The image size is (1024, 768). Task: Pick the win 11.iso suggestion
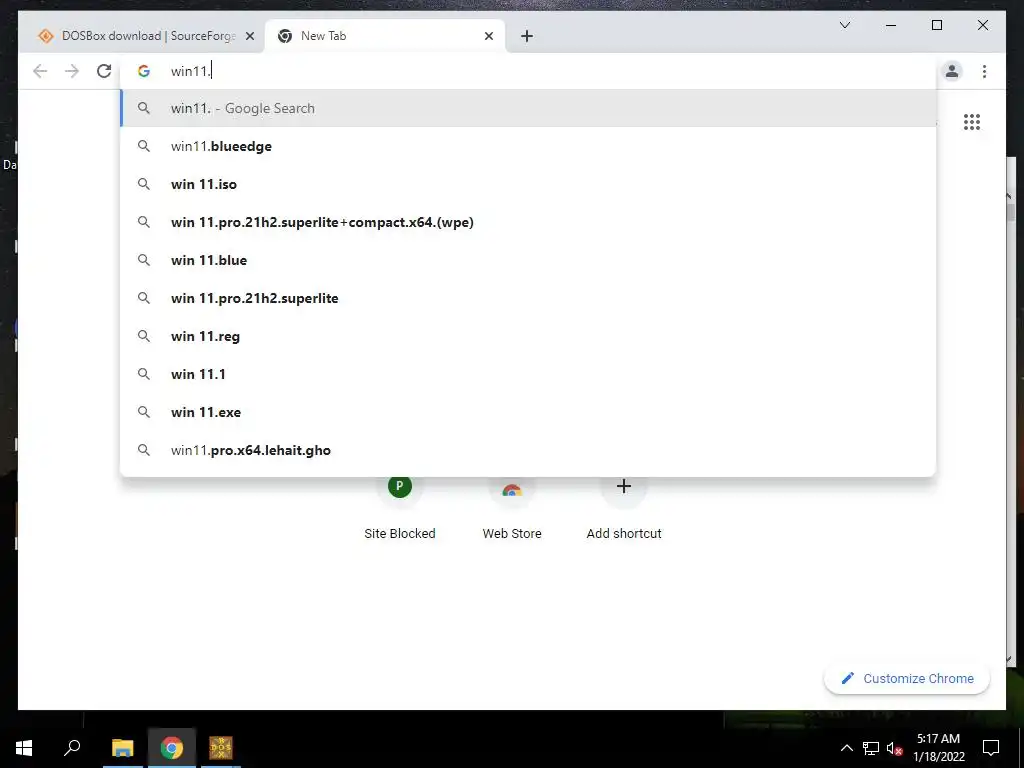tap(528, 184)
